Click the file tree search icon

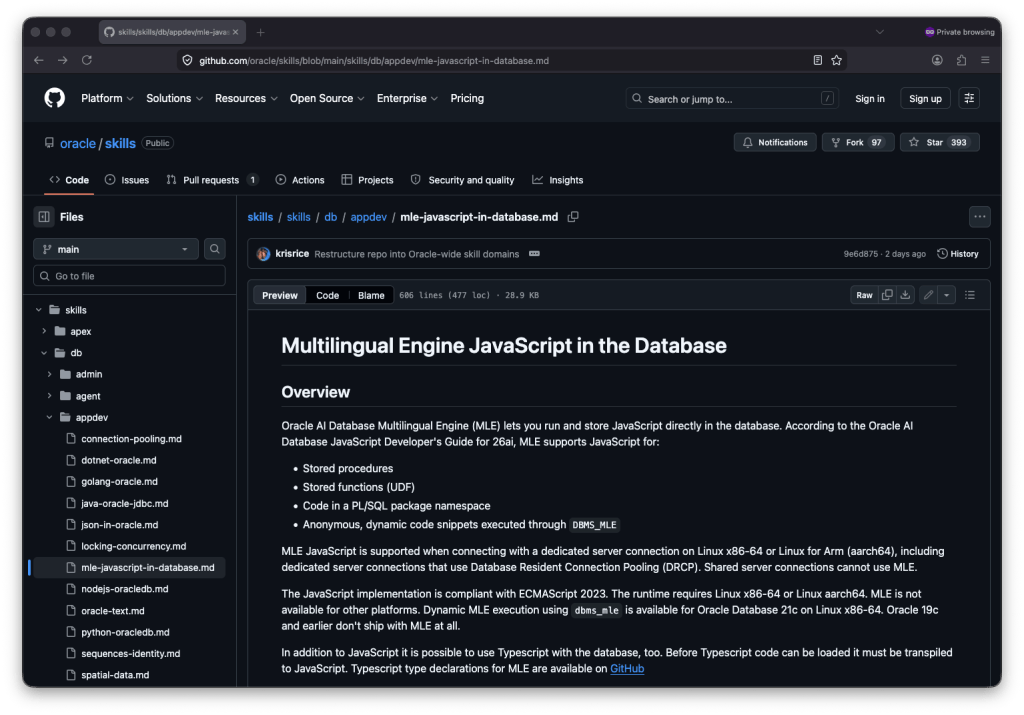point(215,249)
